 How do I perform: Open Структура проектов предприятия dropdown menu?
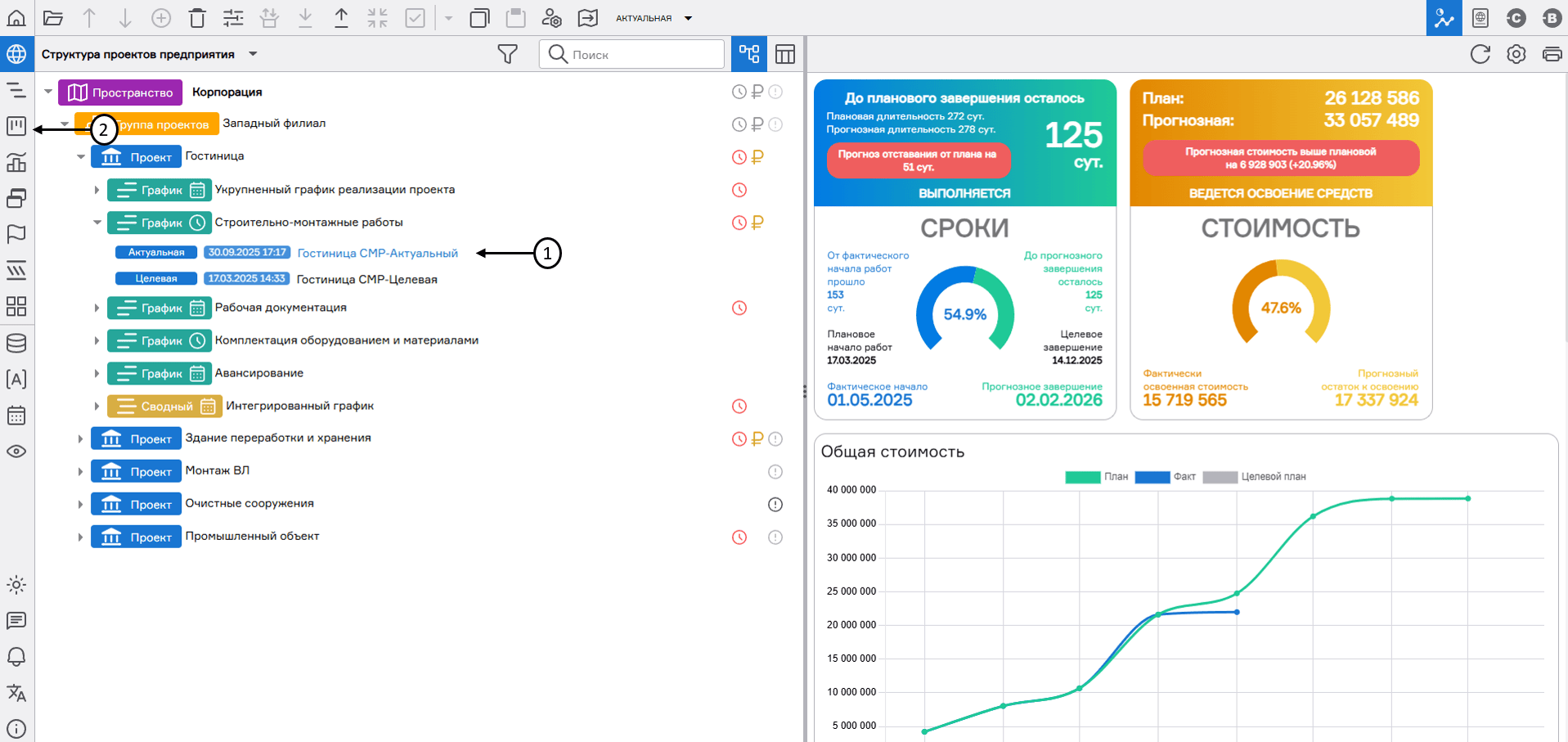click(x=253, y=54)
